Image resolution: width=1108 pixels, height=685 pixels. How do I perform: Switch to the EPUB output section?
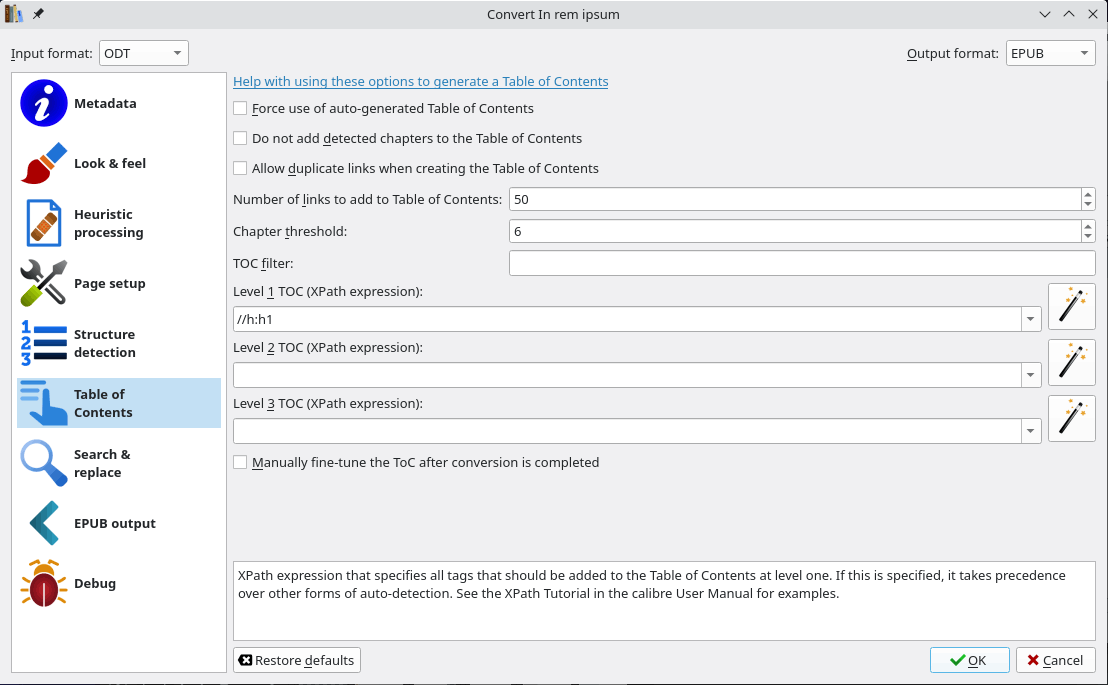point(114,524)
